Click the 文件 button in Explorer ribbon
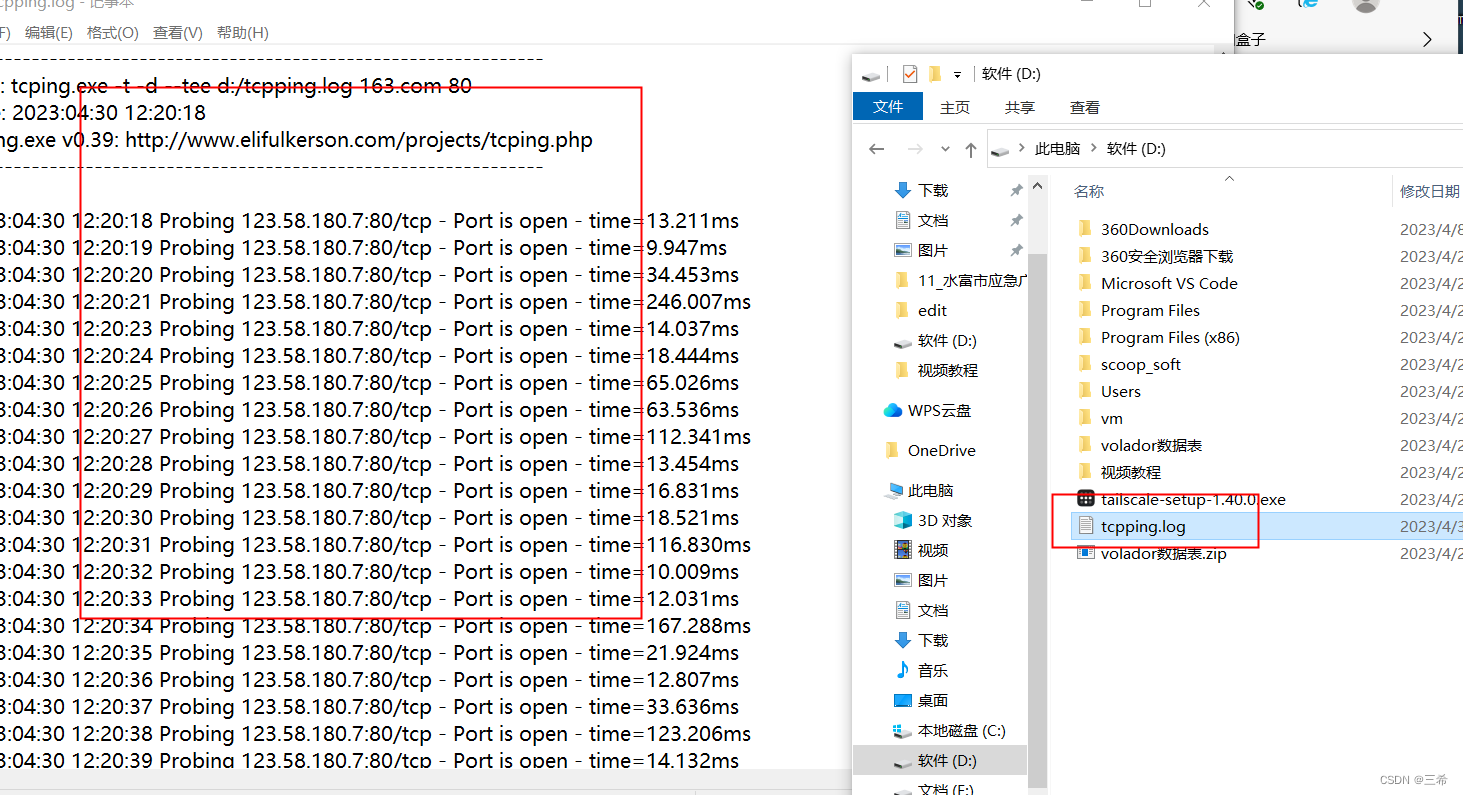 click(888, 107)
